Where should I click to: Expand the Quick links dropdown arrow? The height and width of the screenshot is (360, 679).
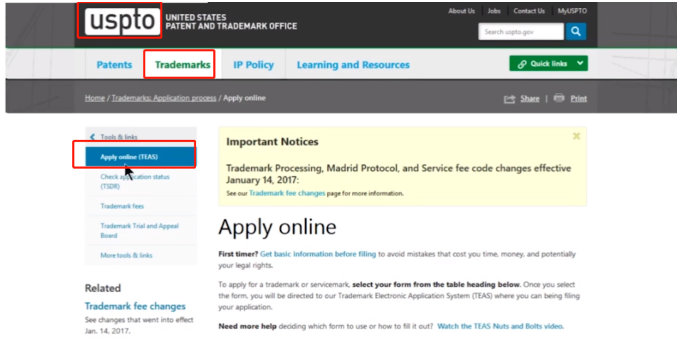580,63
